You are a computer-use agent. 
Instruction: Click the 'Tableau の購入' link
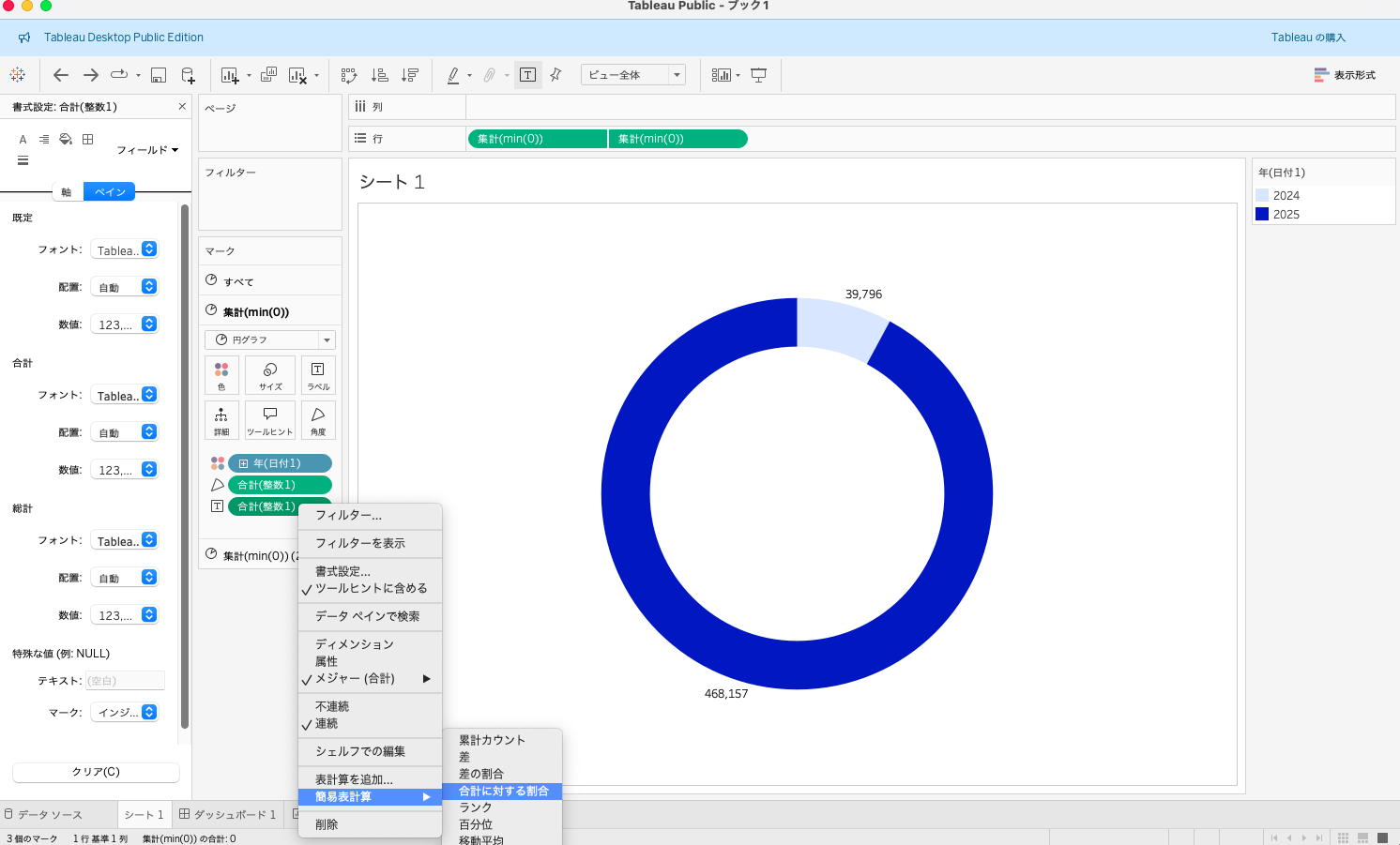click(1308, 38)
